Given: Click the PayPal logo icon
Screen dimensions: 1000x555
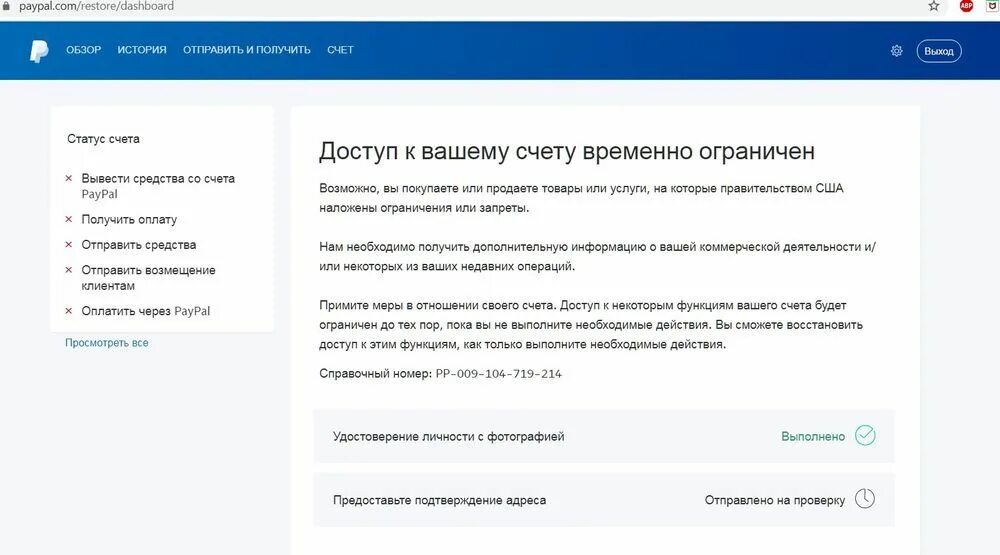Looking at the screenshot, I should (39, 51).
